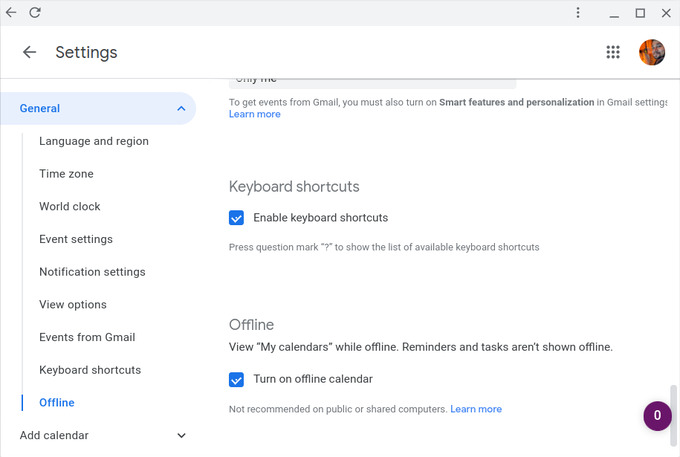Go to Event settings

76,239
